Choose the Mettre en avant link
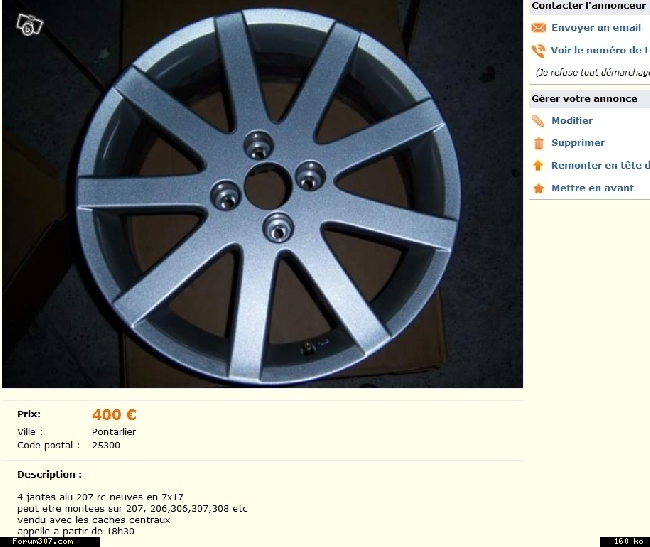 [x=592, y=188]
